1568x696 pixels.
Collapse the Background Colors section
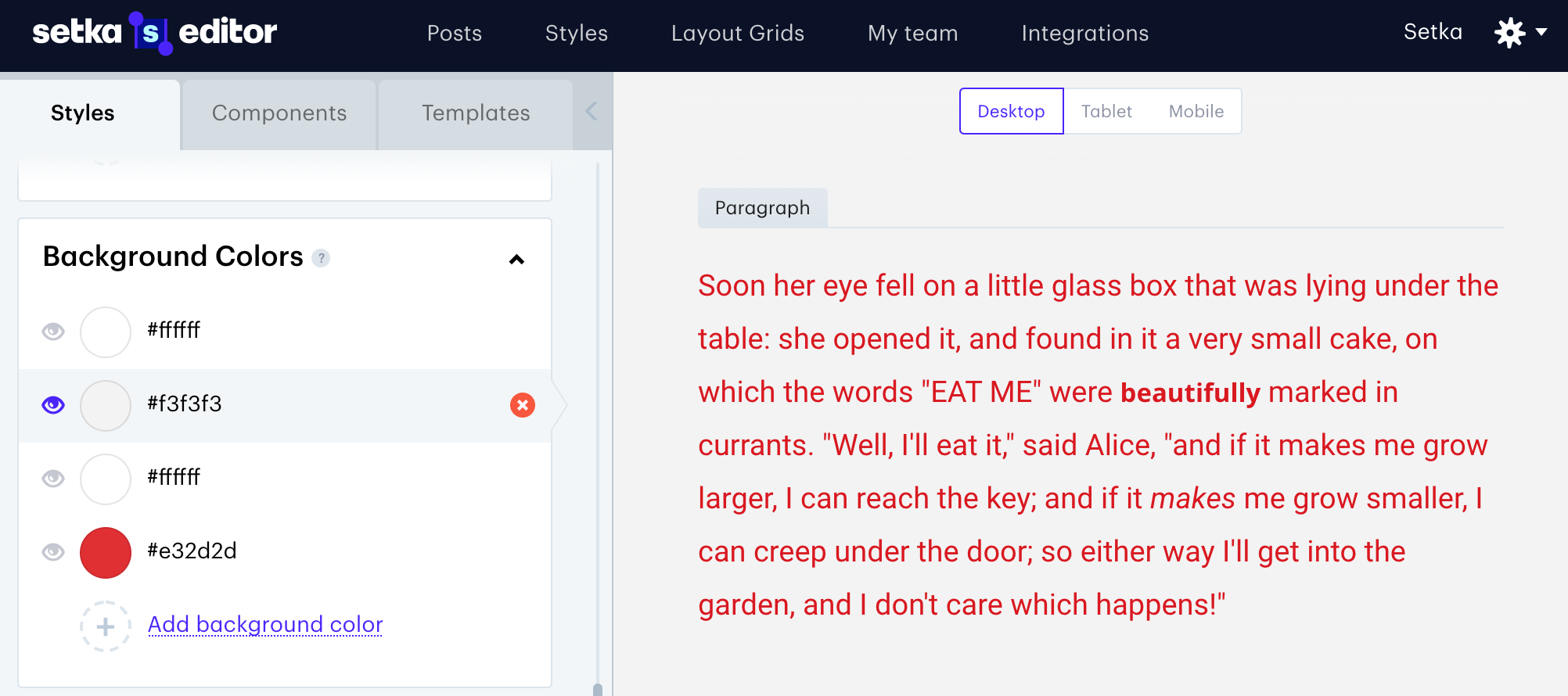[x=516, y=260]
